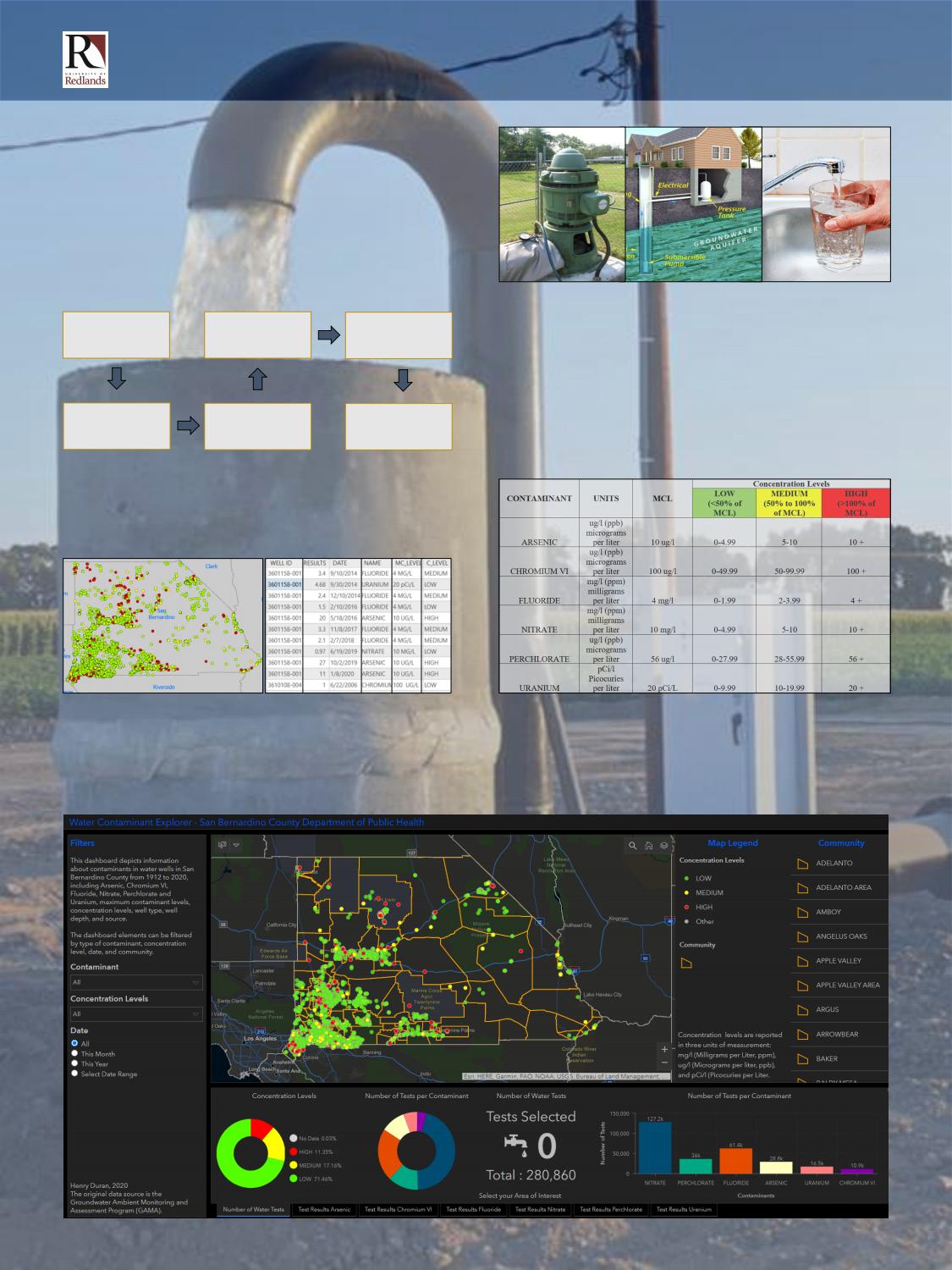Viewport: 952px width, 1270px height.
Task: Select the This Month radio button
Action: pos(75,1053)
